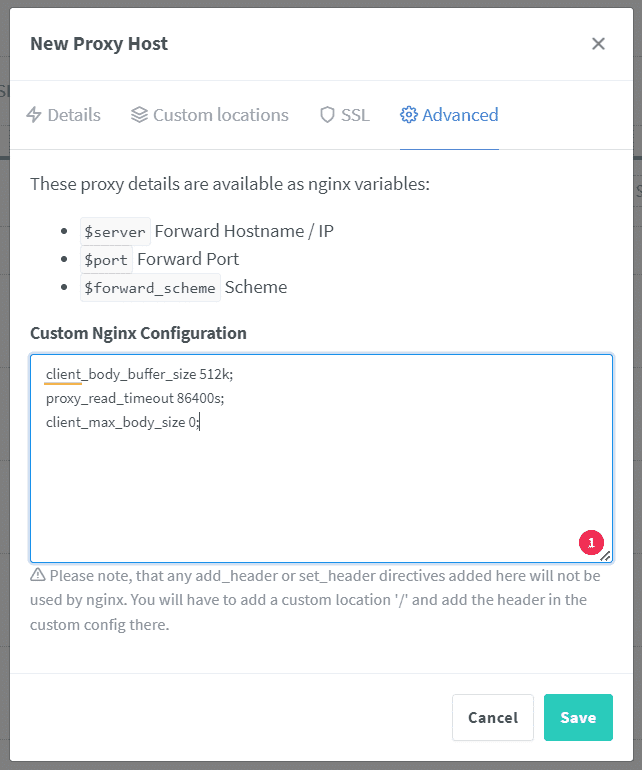The width and height of the screenshot is (642, 770).
Task: Close the New Proxy Host dialog
Action: click(598, 44)
